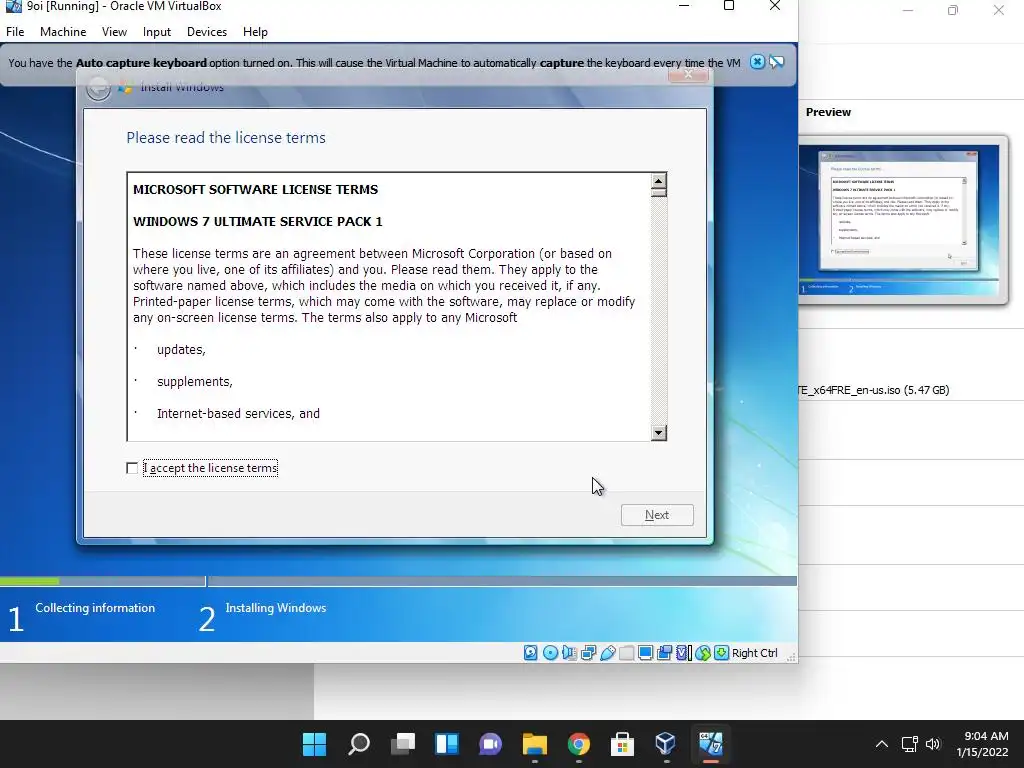This screenshot has width=1024, height=768.
Task: Click the Please read the license terms heading
Action: (x=226, y=137)
